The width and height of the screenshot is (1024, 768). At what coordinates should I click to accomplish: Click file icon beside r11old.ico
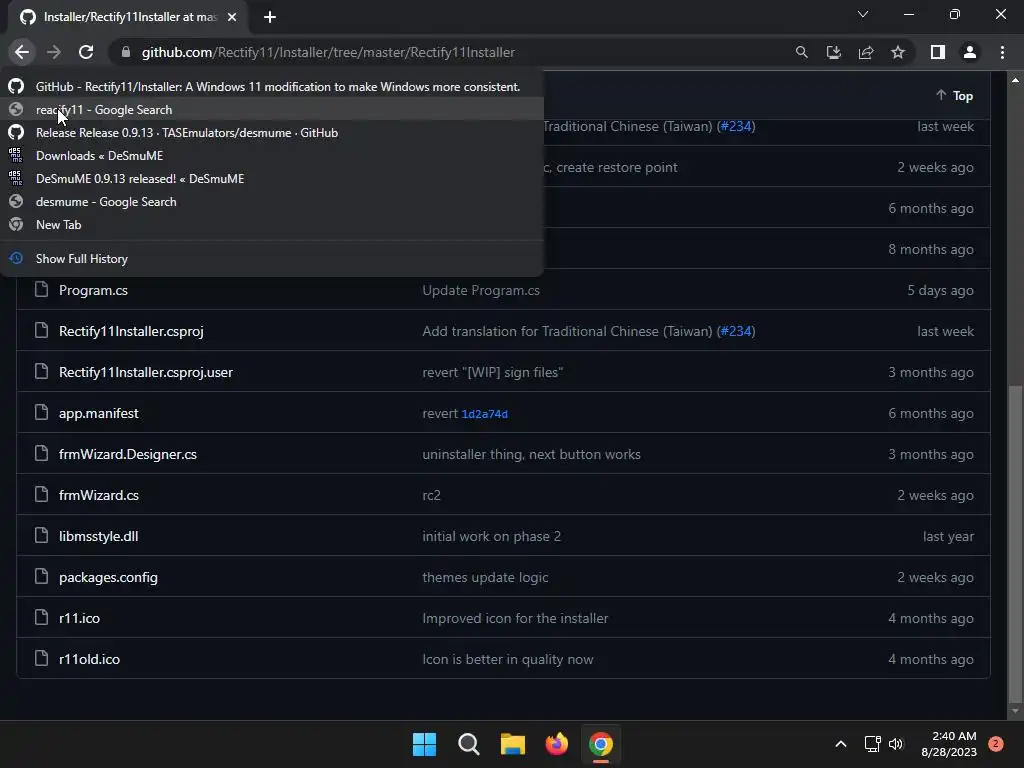pos(41,658)
